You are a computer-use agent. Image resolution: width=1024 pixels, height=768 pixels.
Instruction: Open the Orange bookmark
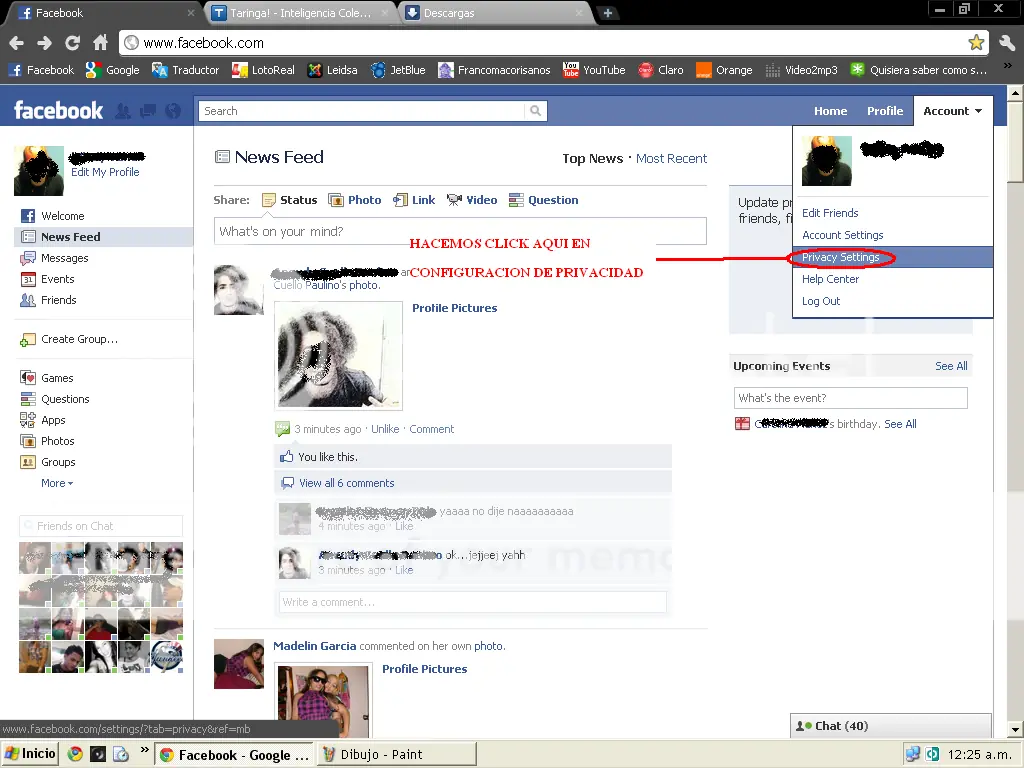coord(724,70)
